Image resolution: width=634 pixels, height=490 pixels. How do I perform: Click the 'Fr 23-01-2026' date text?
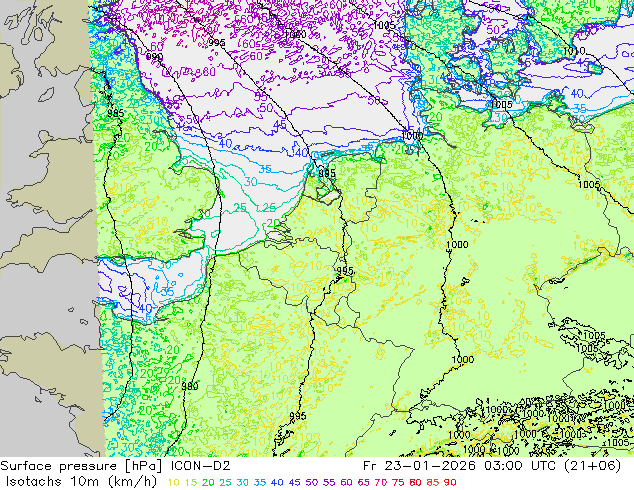click(x=419, y=466)
